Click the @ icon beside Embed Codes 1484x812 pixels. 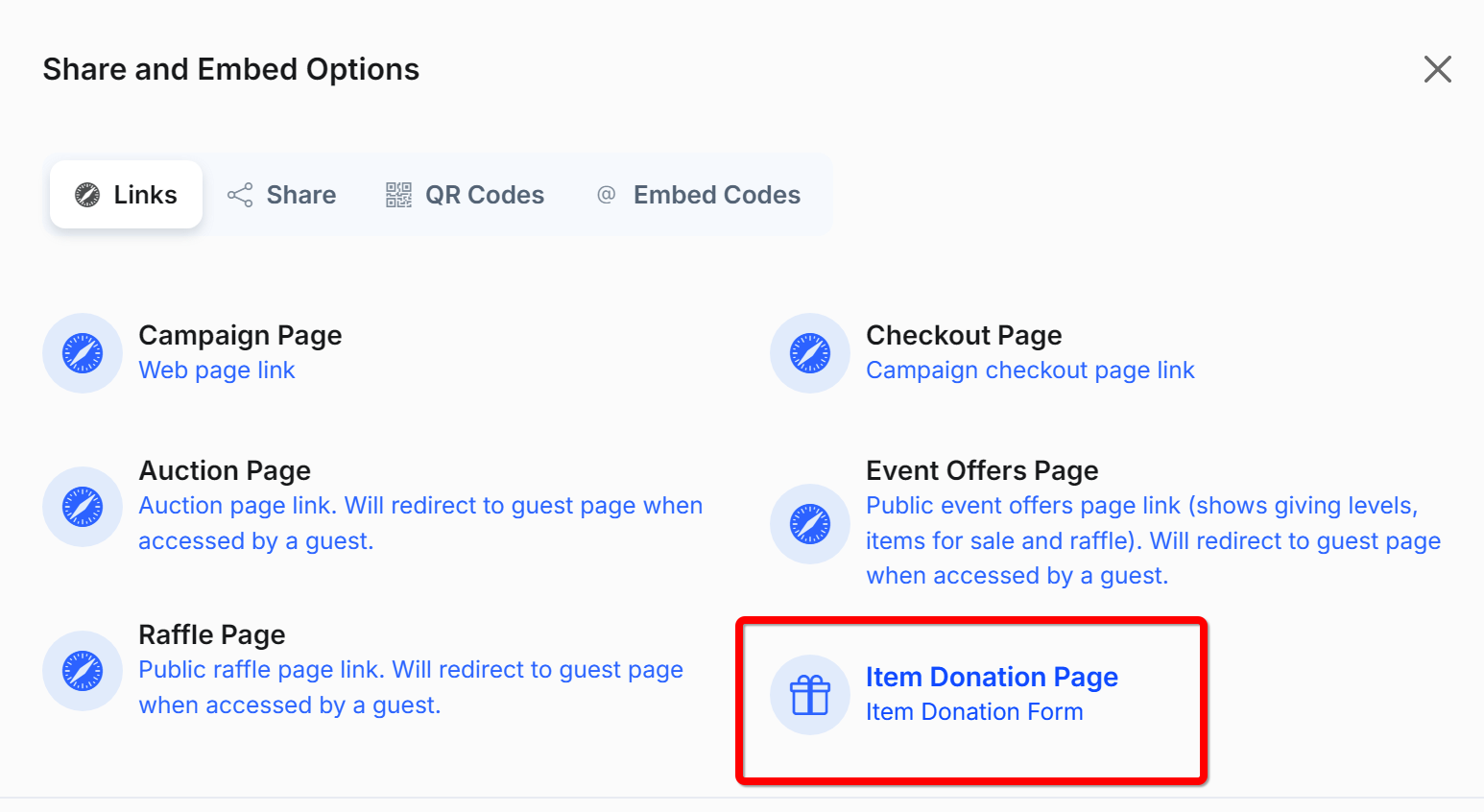(606, 195)
